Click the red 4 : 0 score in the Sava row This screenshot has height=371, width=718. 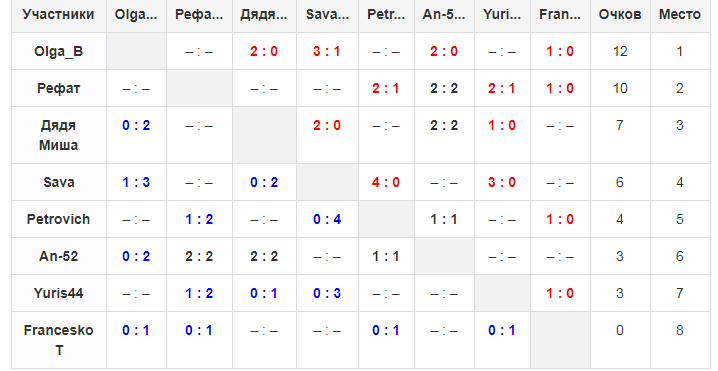(386, 182)
